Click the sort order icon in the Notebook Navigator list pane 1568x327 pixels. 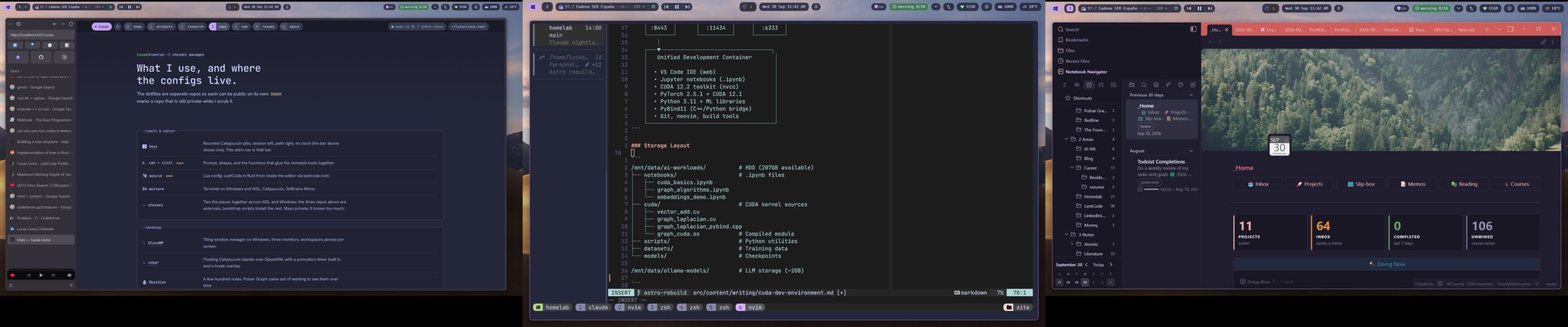(x=1168, y=85)
